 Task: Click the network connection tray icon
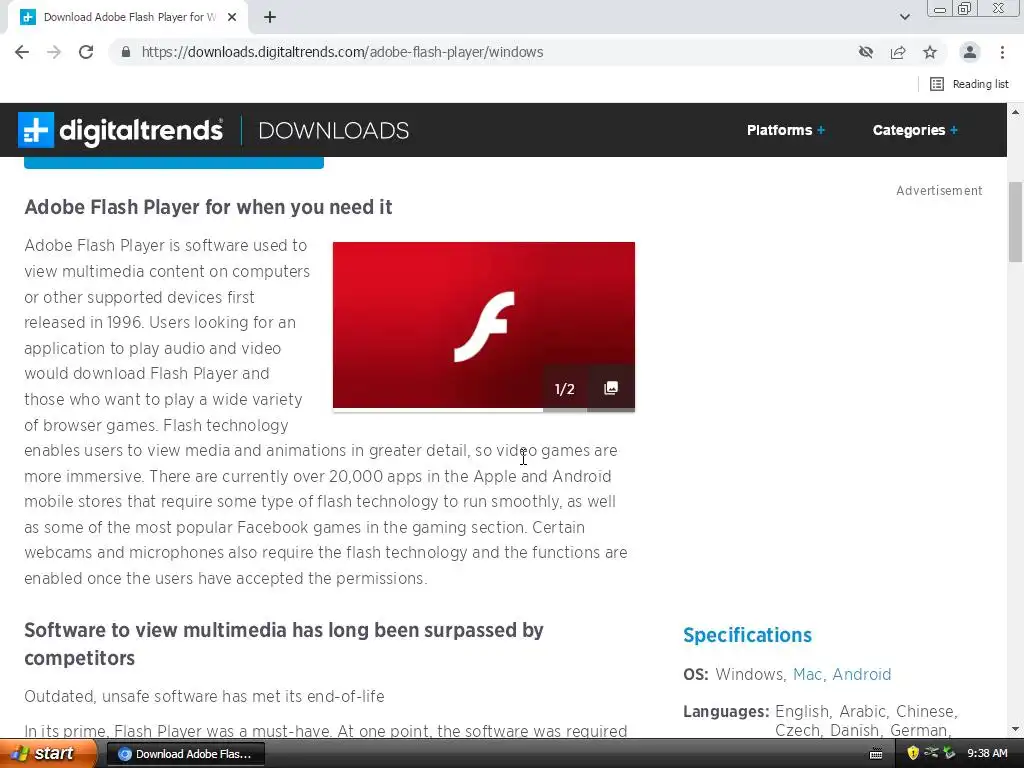(931, 753)
